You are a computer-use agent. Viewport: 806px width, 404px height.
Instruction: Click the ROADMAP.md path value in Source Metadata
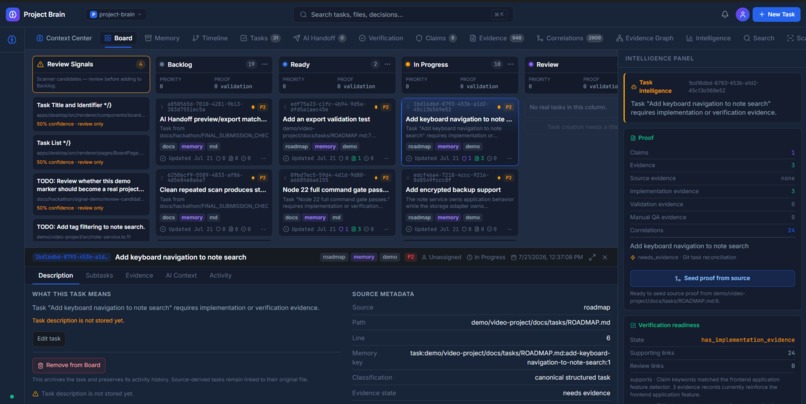(x=540, y=323)
